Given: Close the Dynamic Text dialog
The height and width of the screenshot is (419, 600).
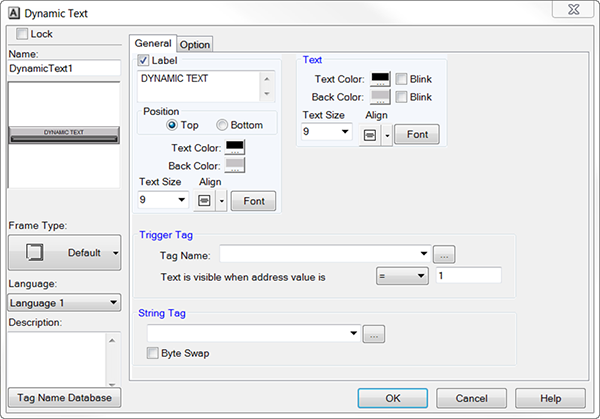Looking at the screenshot, I should tap(573, 9).
